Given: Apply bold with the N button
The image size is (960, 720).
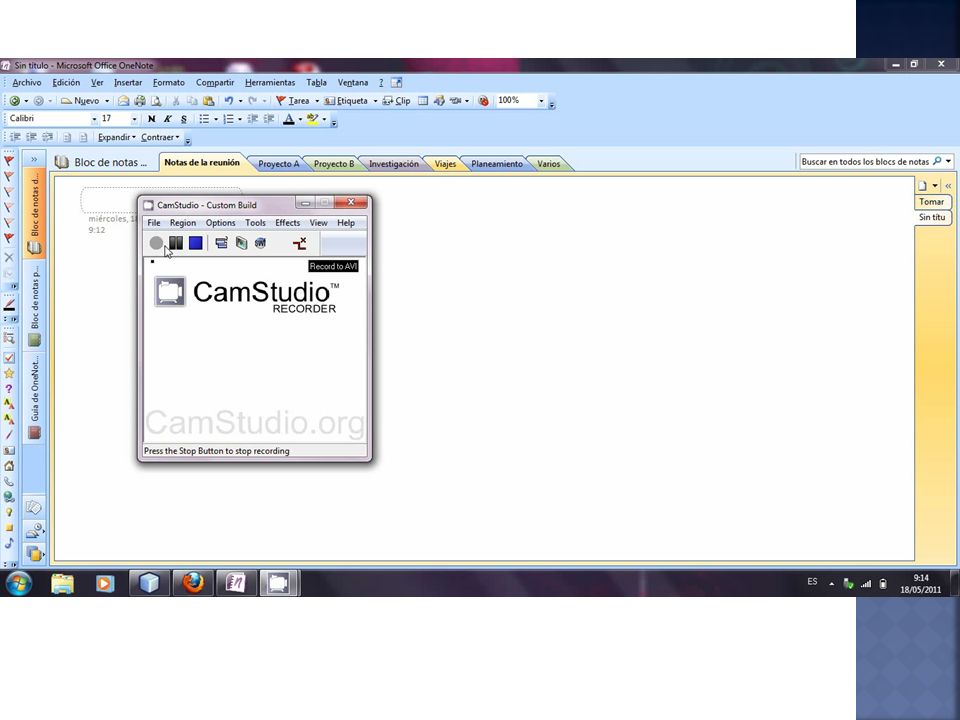Looking at the screenshot, I should (151, 119).
